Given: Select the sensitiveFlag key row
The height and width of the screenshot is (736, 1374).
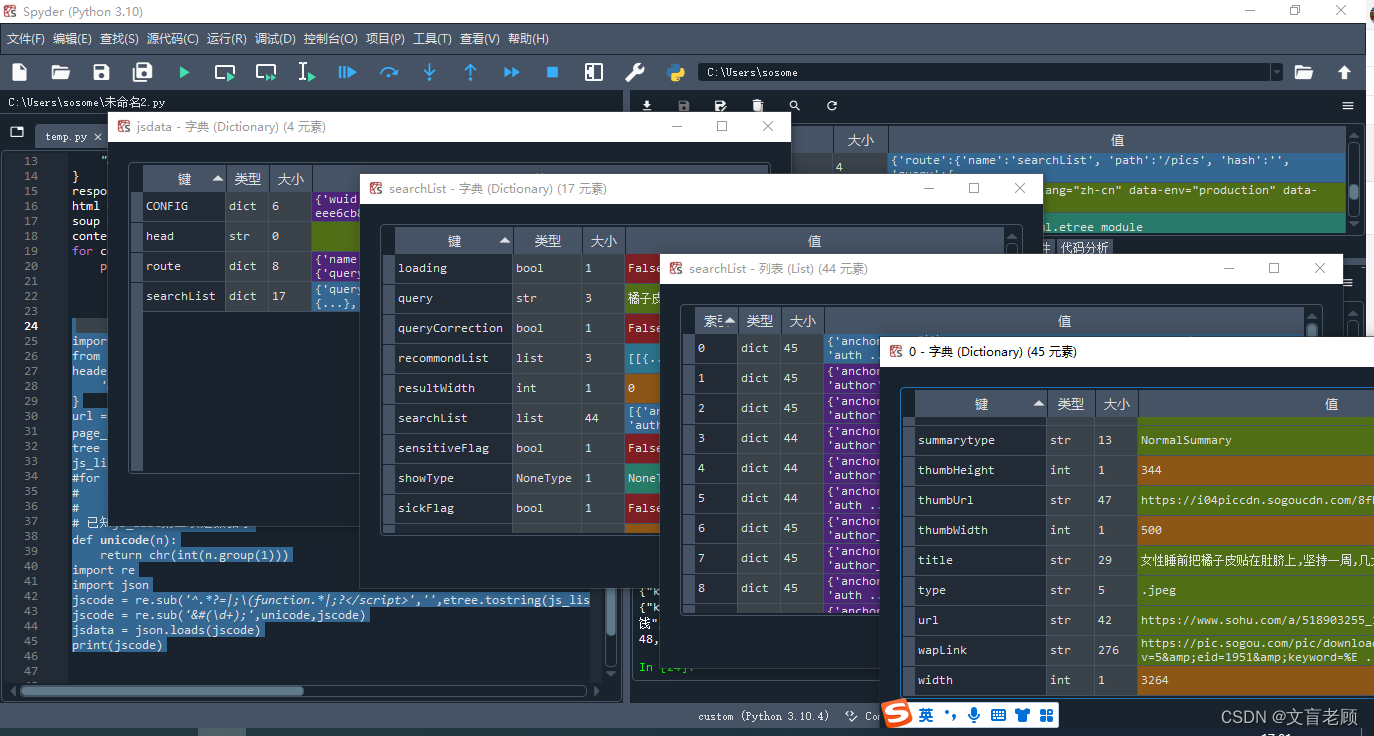Looking at the screenshot, I should coord(455,448).
